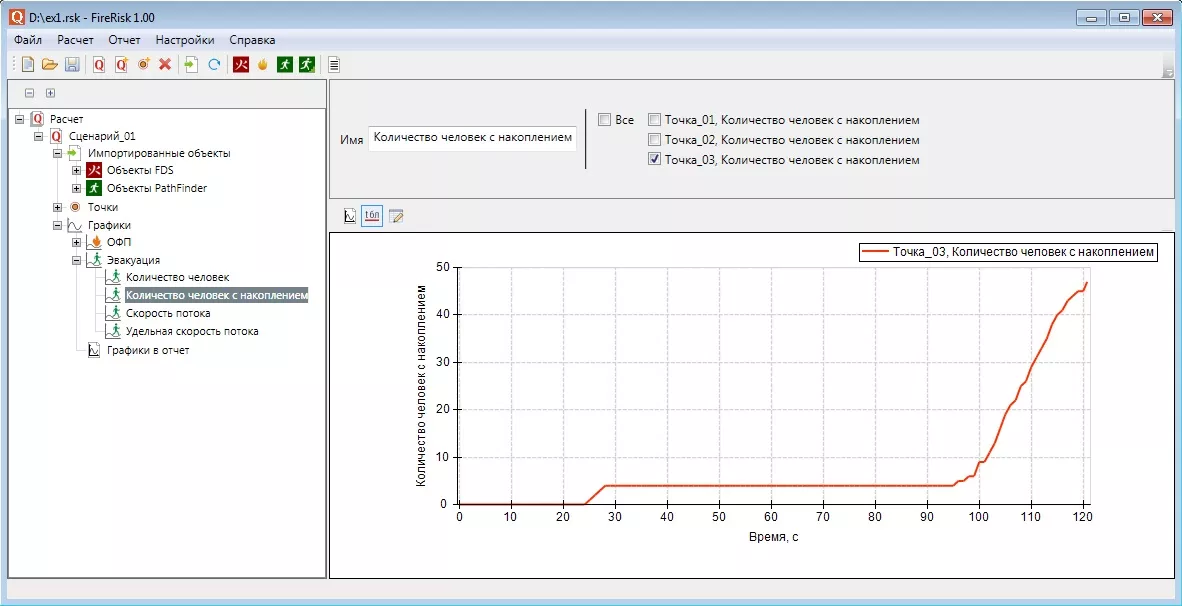This screenshot has width=1182, height=606.
Task: Click the orange flame toolbar icon
Action: (263, 65)
